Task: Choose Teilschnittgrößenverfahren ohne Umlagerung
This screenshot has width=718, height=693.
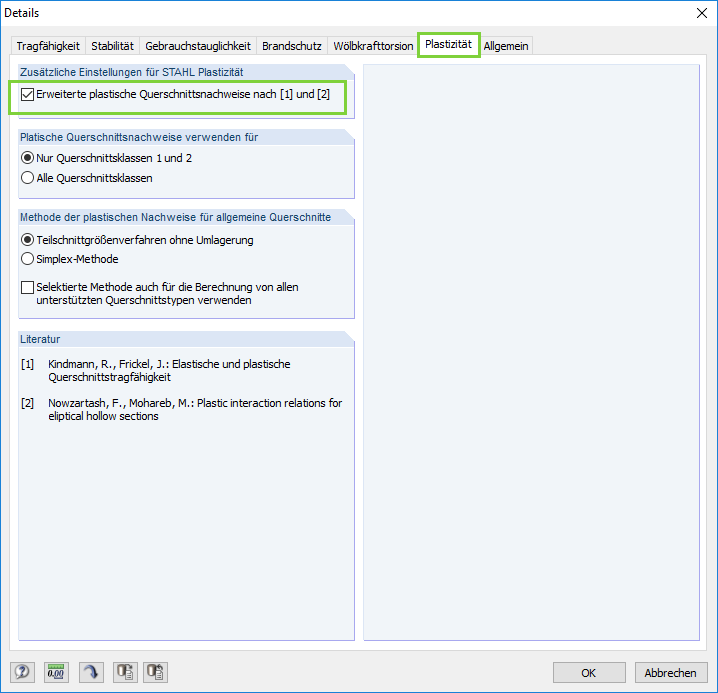Action: (27, 240)
